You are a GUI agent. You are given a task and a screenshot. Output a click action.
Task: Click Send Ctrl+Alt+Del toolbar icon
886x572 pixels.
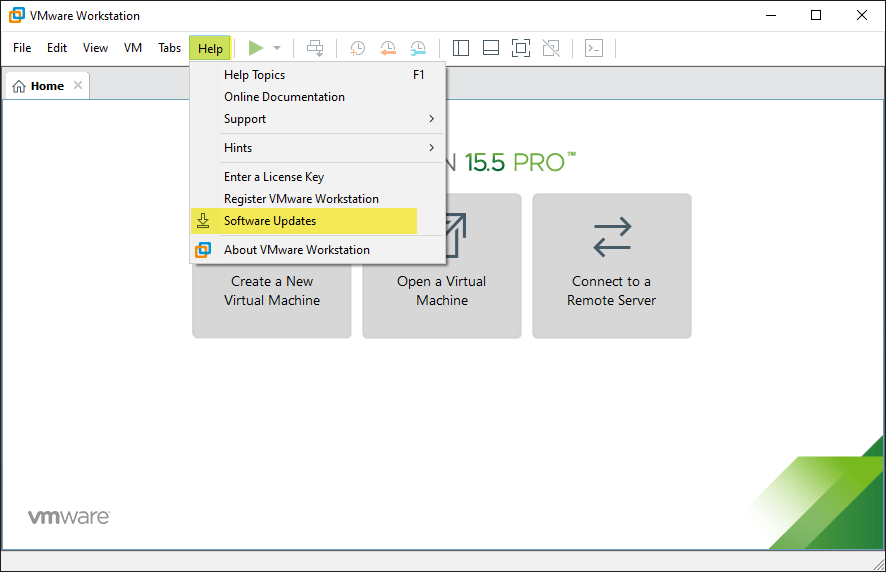(x=315, y=48)
